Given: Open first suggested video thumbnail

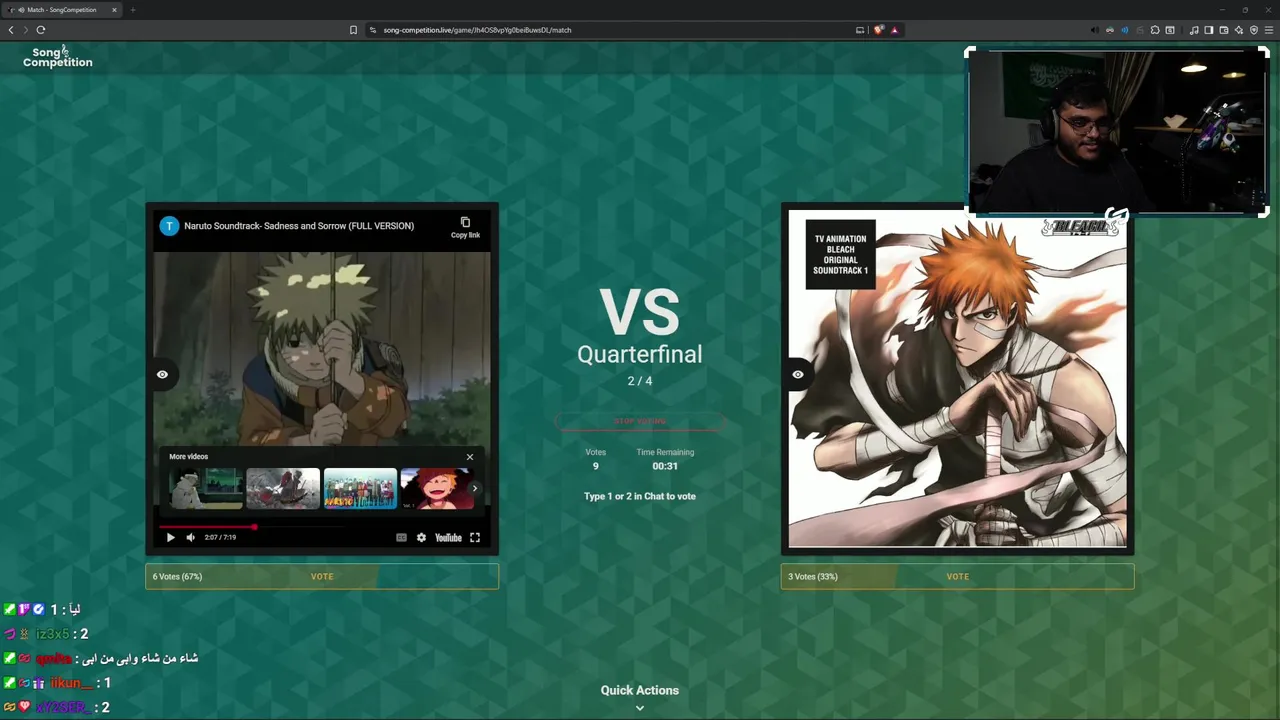Looking at the screenshot, I should click(207, 489).
